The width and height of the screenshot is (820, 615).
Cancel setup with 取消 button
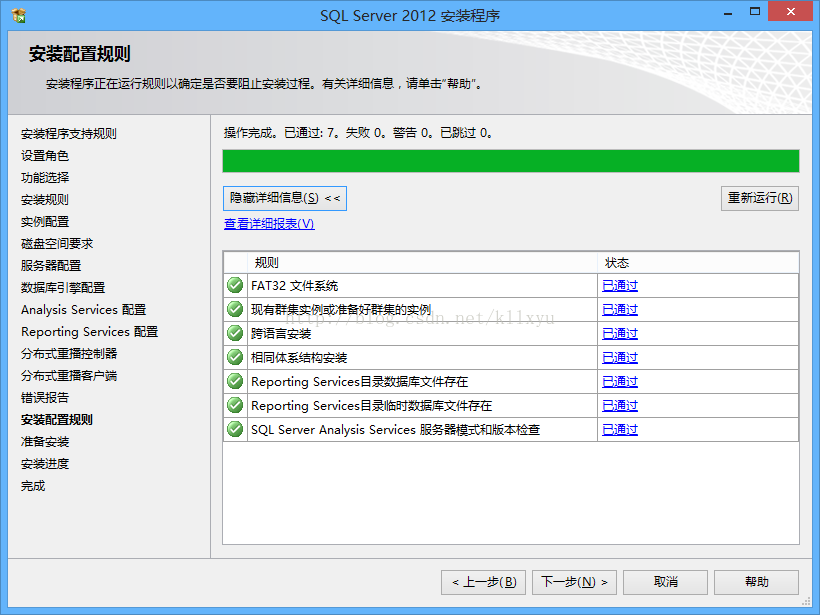click(x=665, y=582)
